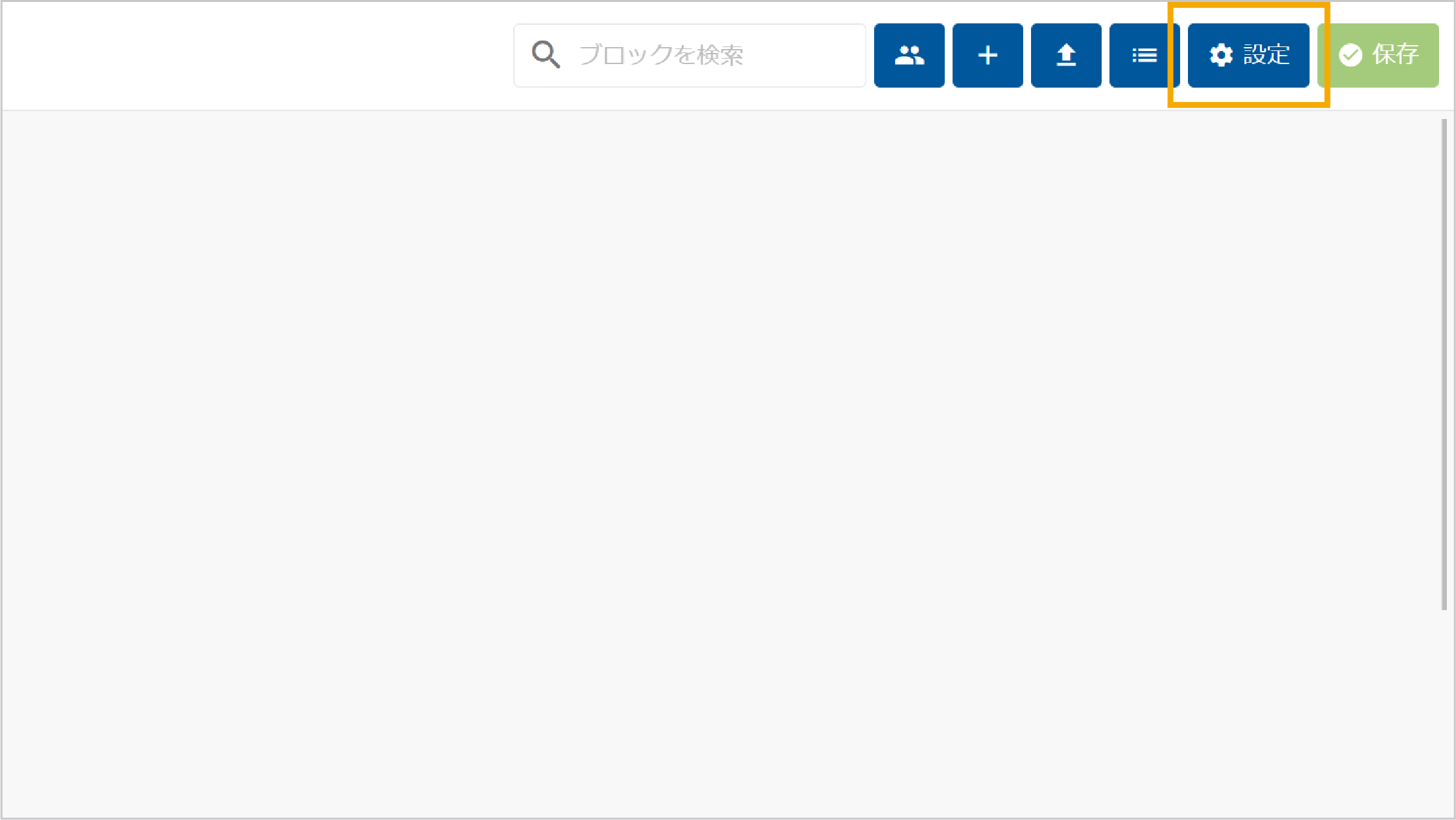
Task: Add a block with the plus button
Action: tap(987, 56)
